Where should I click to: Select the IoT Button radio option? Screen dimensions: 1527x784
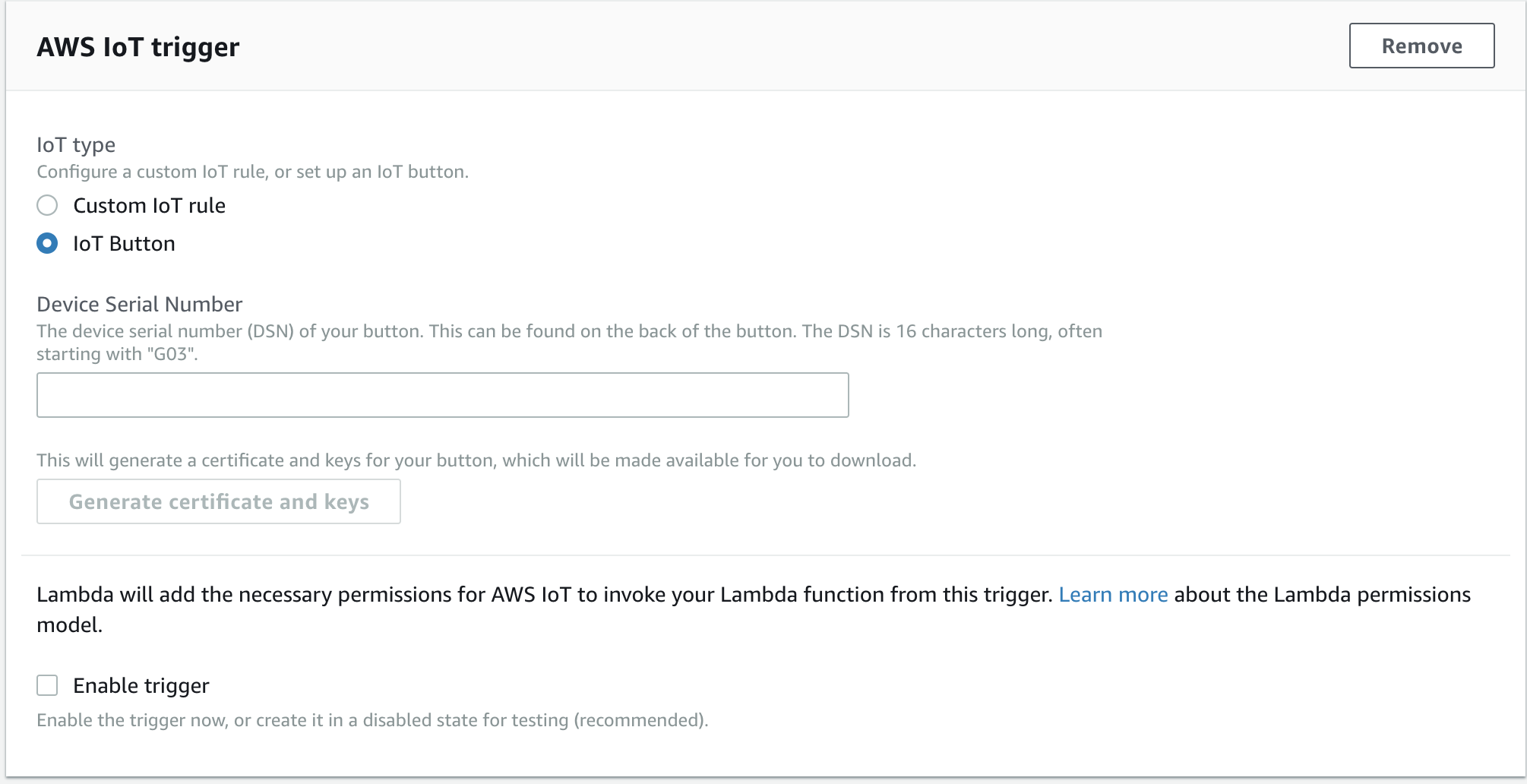click(47, 243)
